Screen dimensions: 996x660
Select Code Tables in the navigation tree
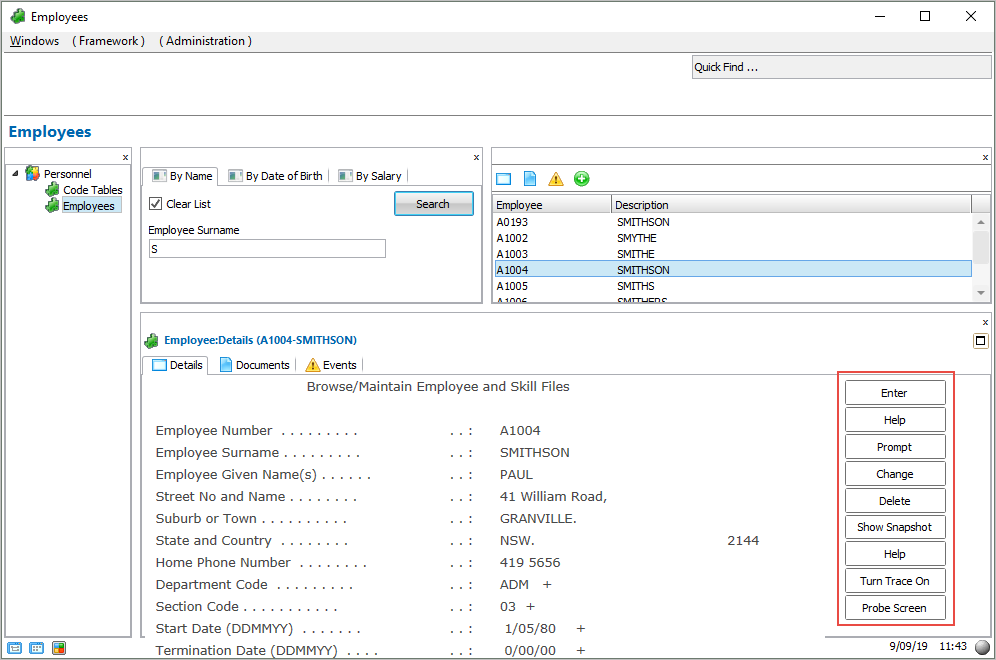point(92,190)
